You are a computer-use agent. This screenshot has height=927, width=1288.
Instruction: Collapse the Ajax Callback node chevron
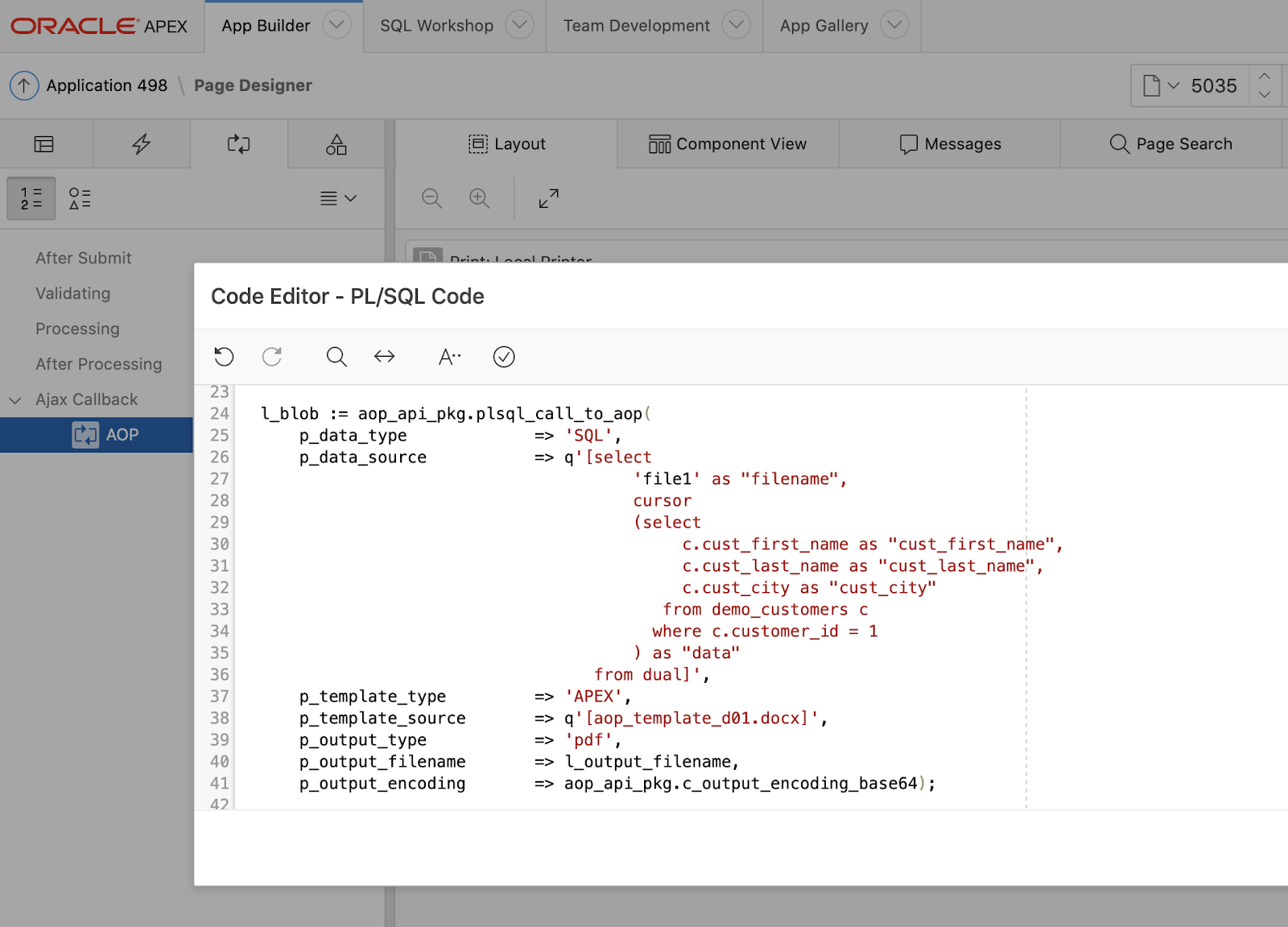[15, 399]
